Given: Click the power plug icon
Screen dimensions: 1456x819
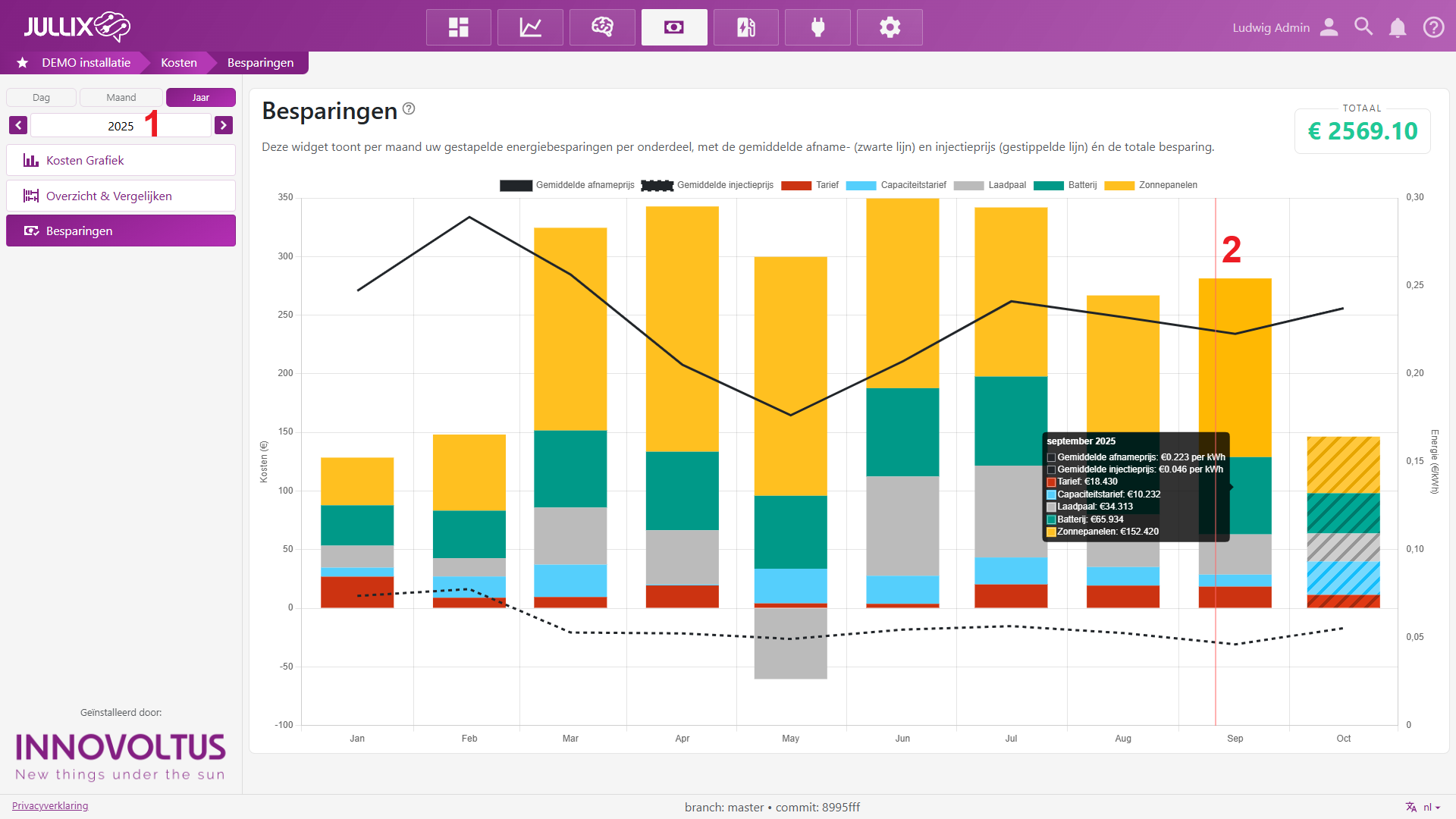Looking at the screenshot, I should coord(817,27).
